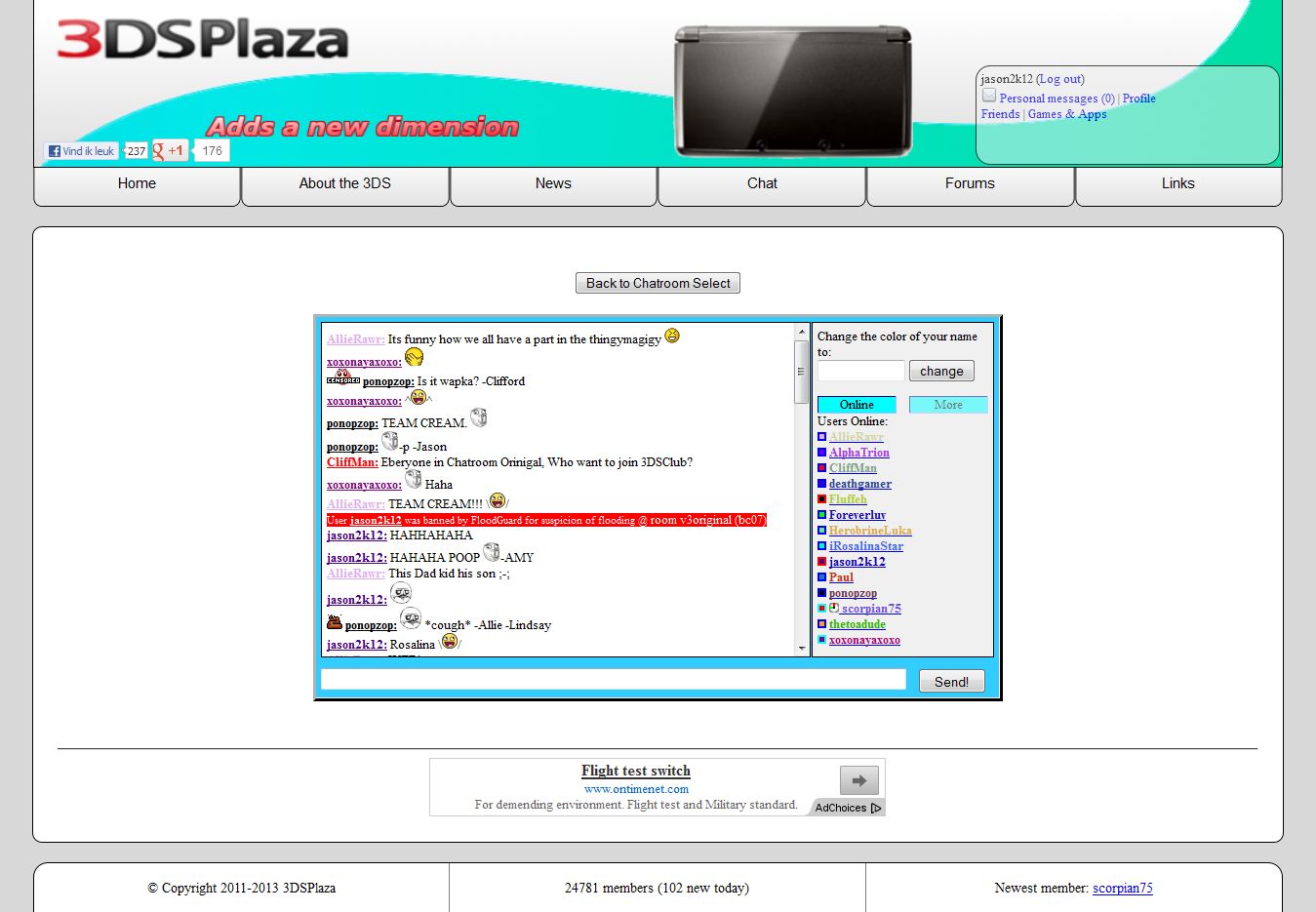This screenshot has height=912, width=1316.
Task: Open the News page
Action: [x=553, y=185]
